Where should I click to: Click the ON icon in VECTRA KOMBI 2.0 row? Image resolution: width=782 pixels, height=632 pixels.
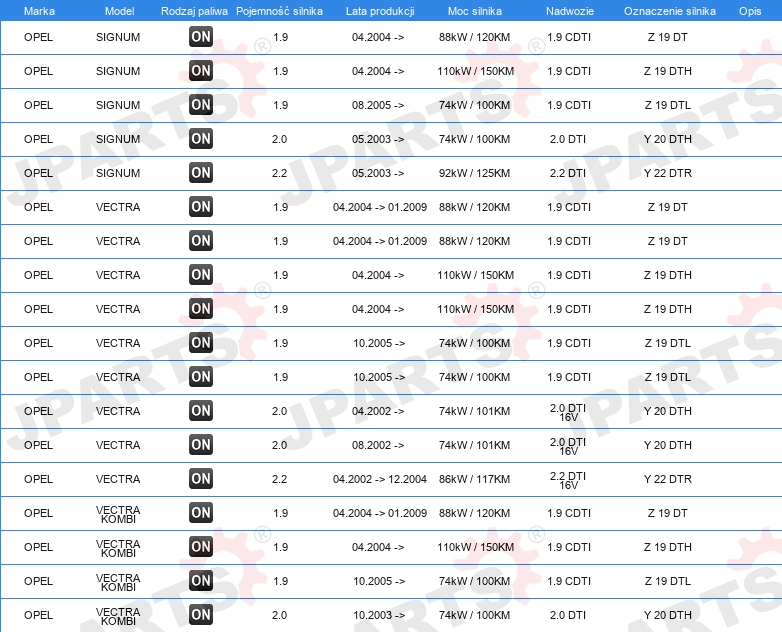(201, 615)
